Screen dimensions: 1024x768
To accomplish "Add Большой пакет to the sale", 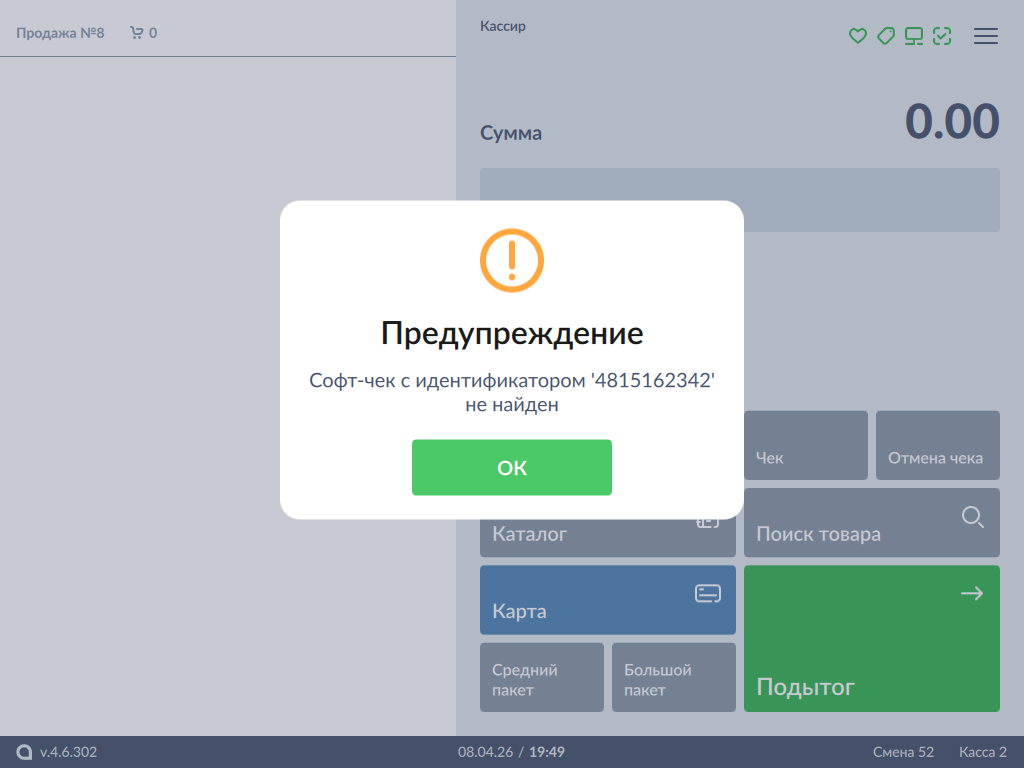I will click(673, 678).
